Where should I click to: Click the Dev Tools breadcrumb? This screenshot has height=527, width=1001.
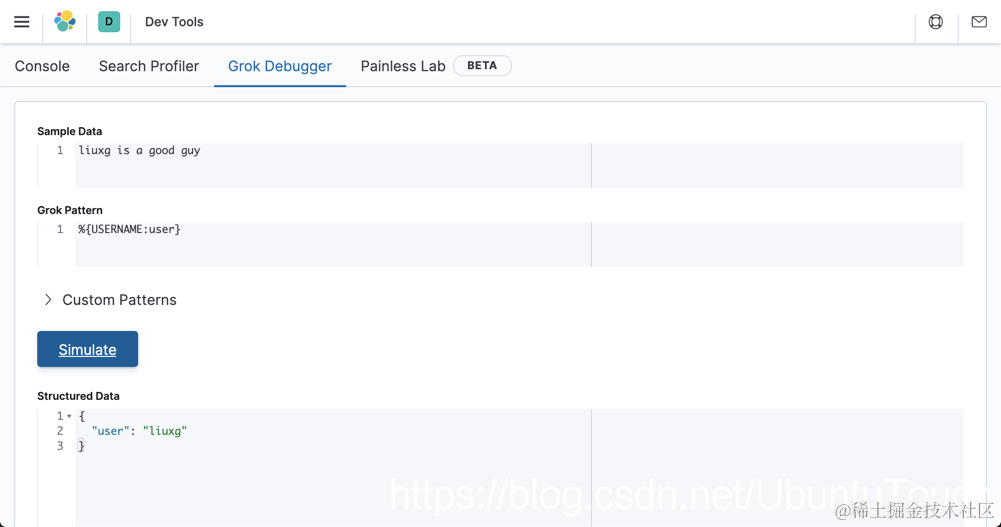pos(174,22)
